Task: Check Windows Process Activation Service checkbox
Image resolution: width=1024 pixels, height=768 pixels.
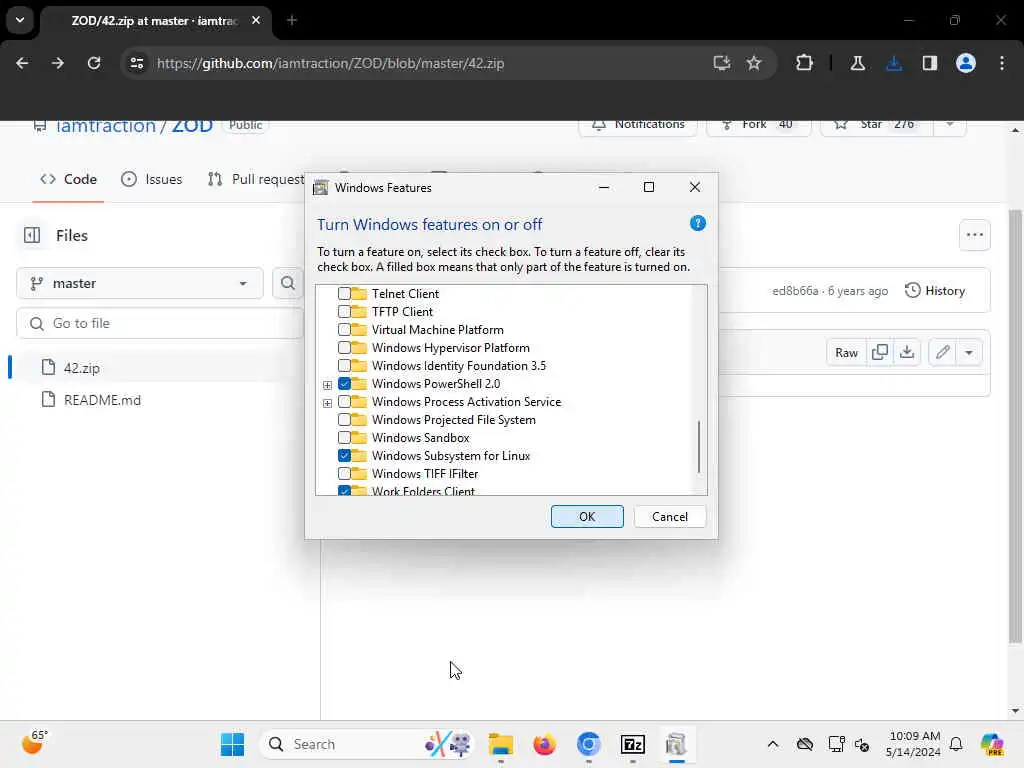Action: click(344, 402)
